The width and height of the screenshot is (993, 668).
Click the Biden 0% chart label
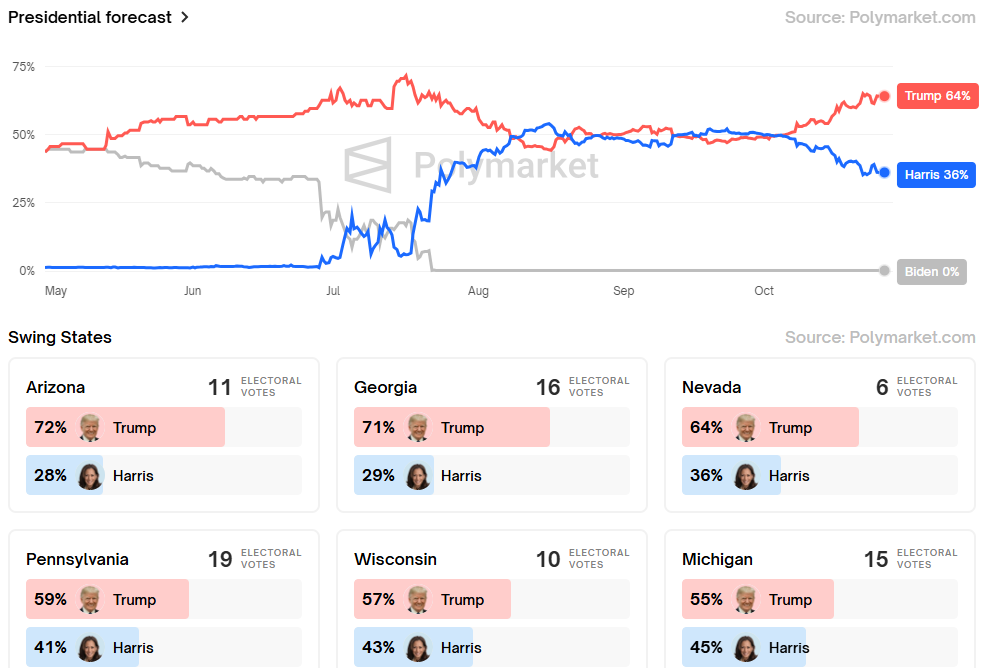[931, 271]
